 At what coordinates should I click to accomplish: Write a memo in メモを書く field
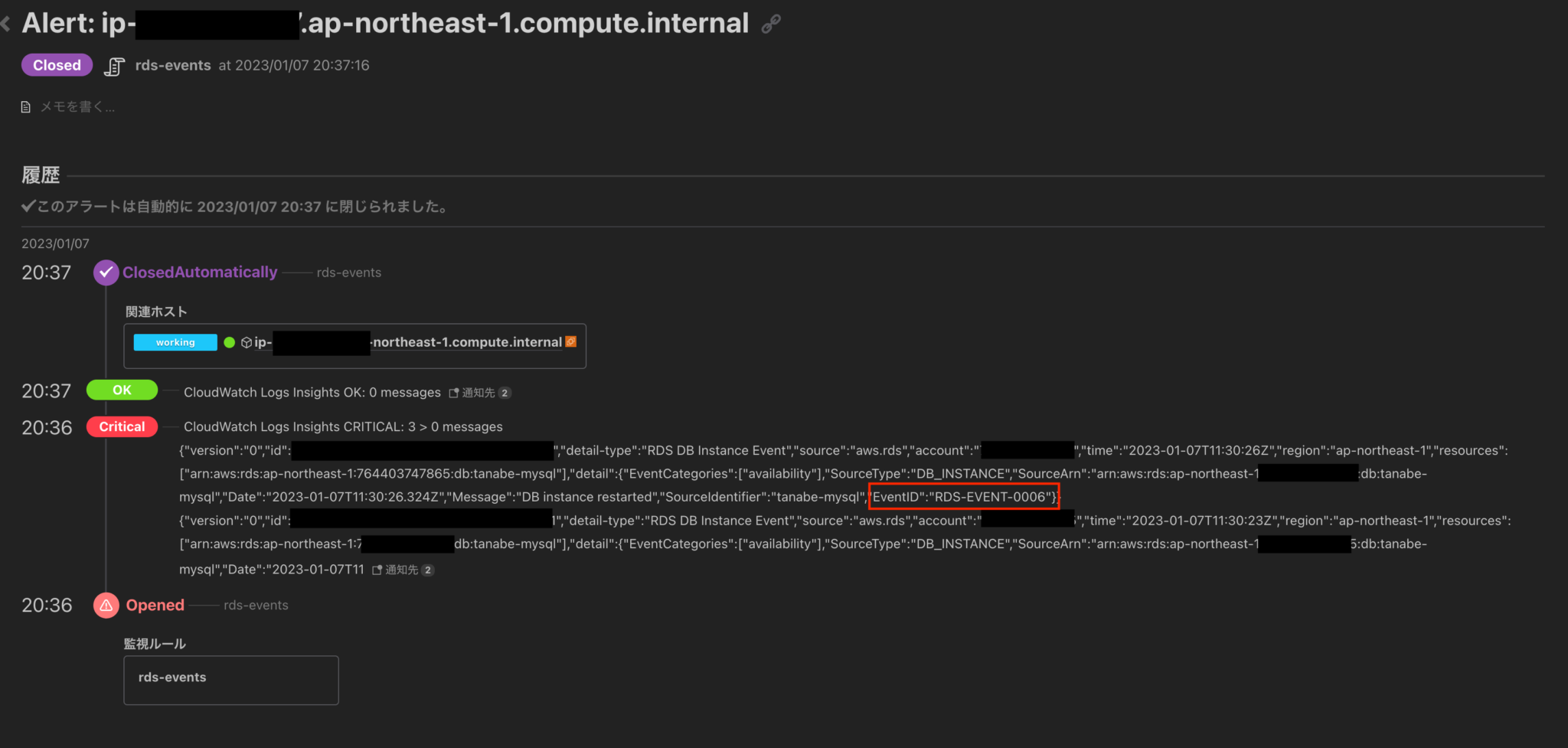[77, 107]
